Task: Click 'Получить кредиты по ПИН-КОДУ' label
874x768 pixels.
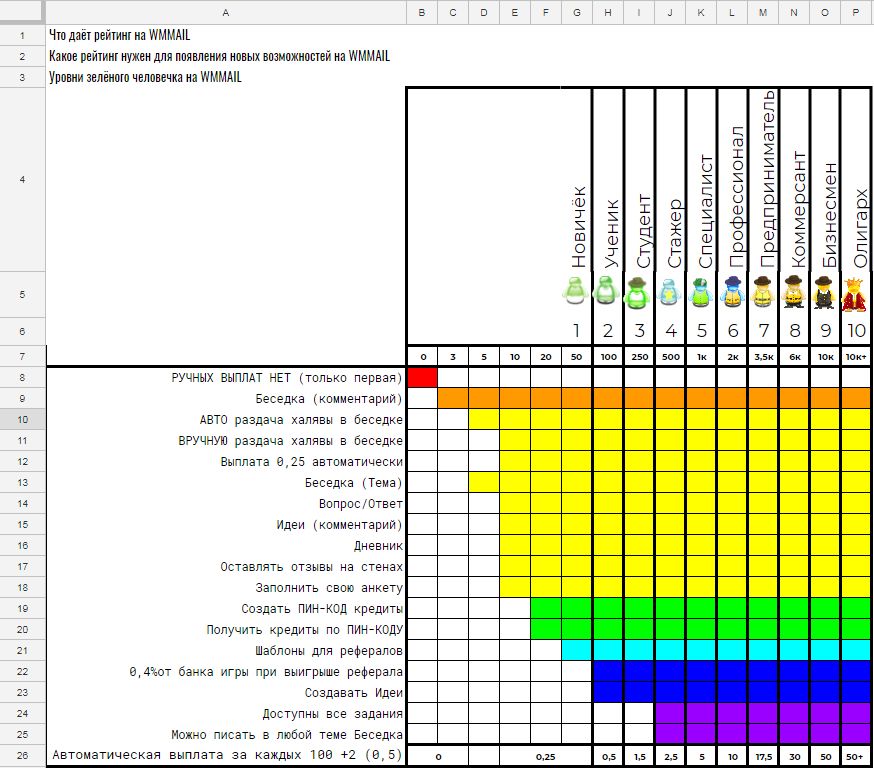Action: [x=304, y=630]
